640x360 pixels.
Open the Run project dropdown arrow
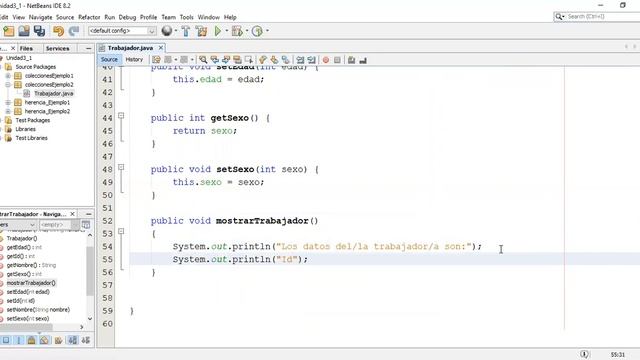227,31
